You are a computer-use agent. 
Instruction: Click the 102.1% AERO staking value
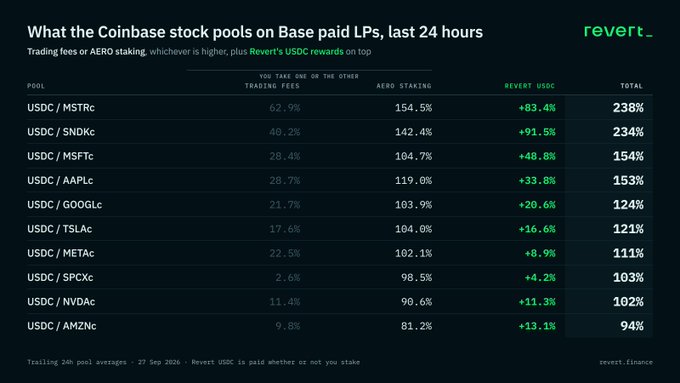[413, 253]
